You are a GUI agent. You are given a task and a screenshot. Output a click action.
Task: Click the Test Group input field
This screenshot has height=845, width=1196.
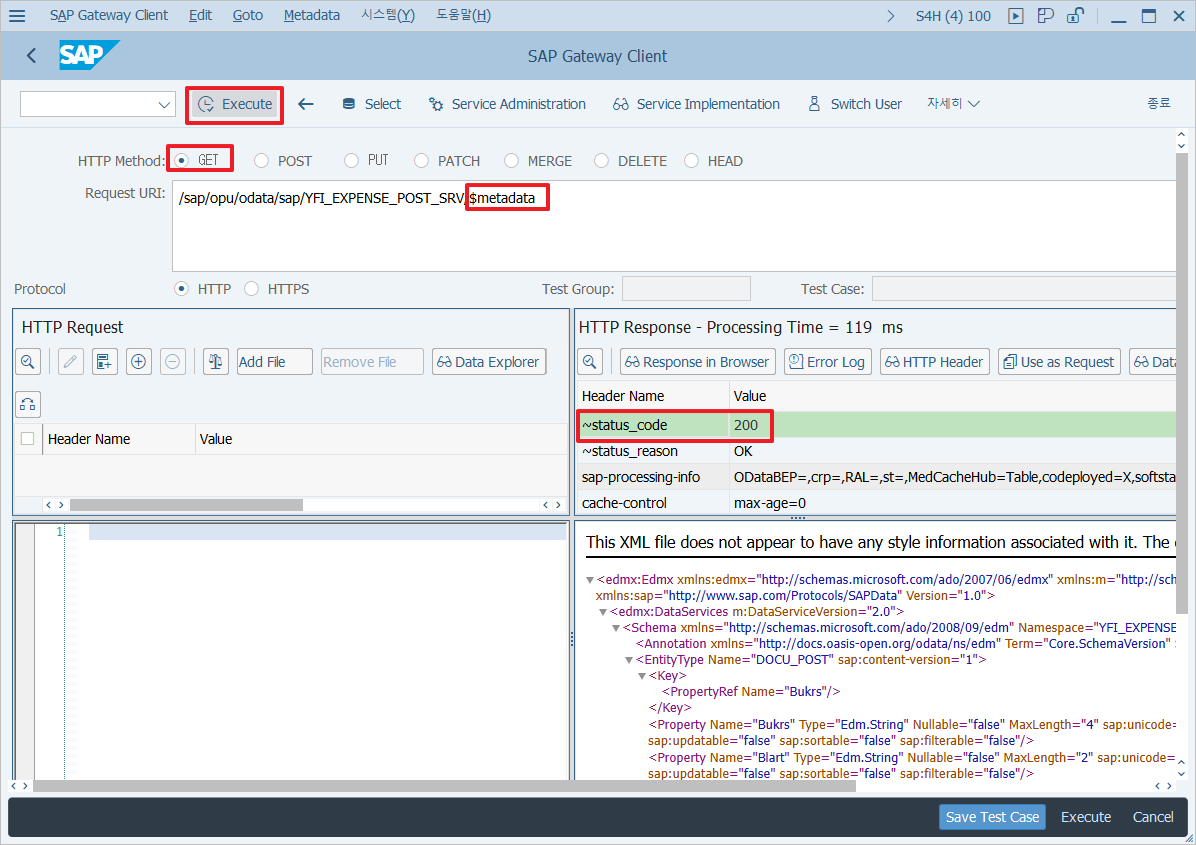(686, 289)
